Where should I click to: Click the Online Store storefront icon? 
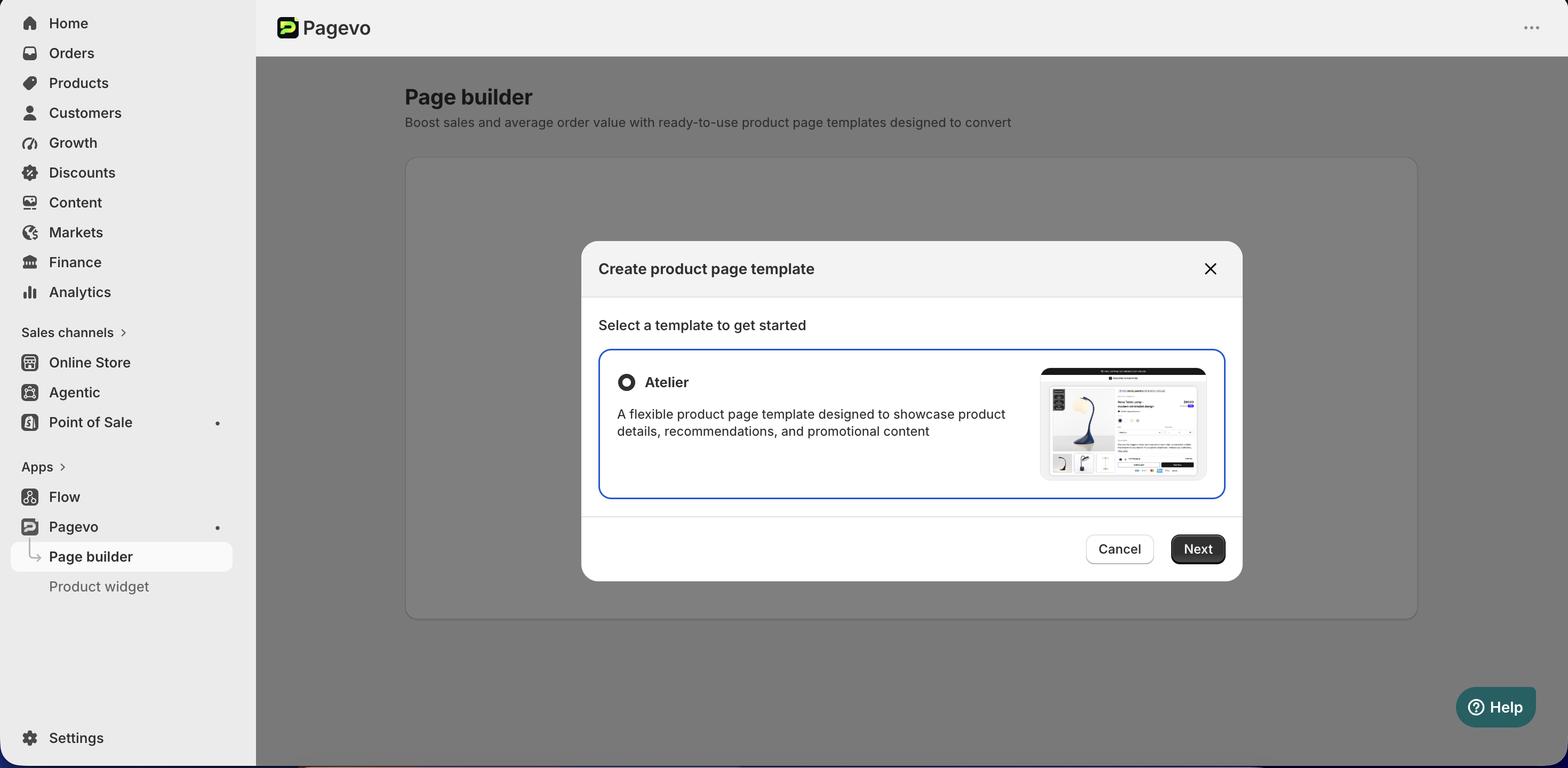(x=30, y=362)
